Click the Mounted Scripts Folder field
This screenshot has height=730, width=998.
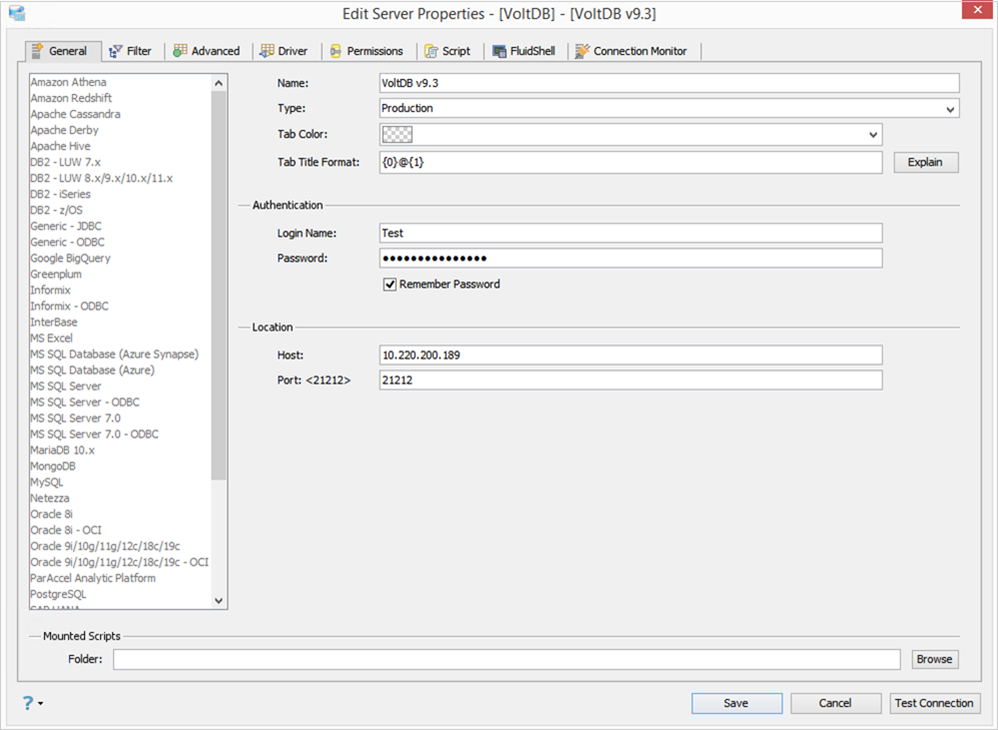tap(507, 659)
